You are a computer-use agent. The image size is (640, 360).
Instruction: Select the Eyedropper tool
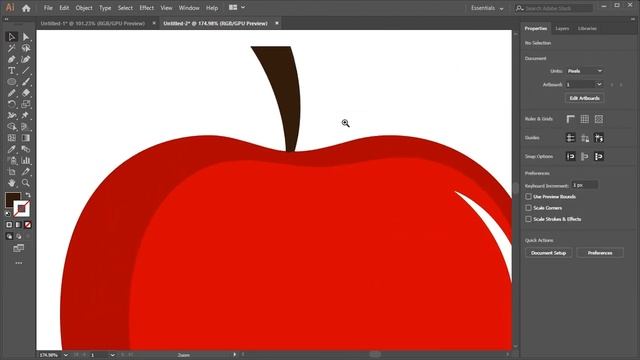(12, 149)
